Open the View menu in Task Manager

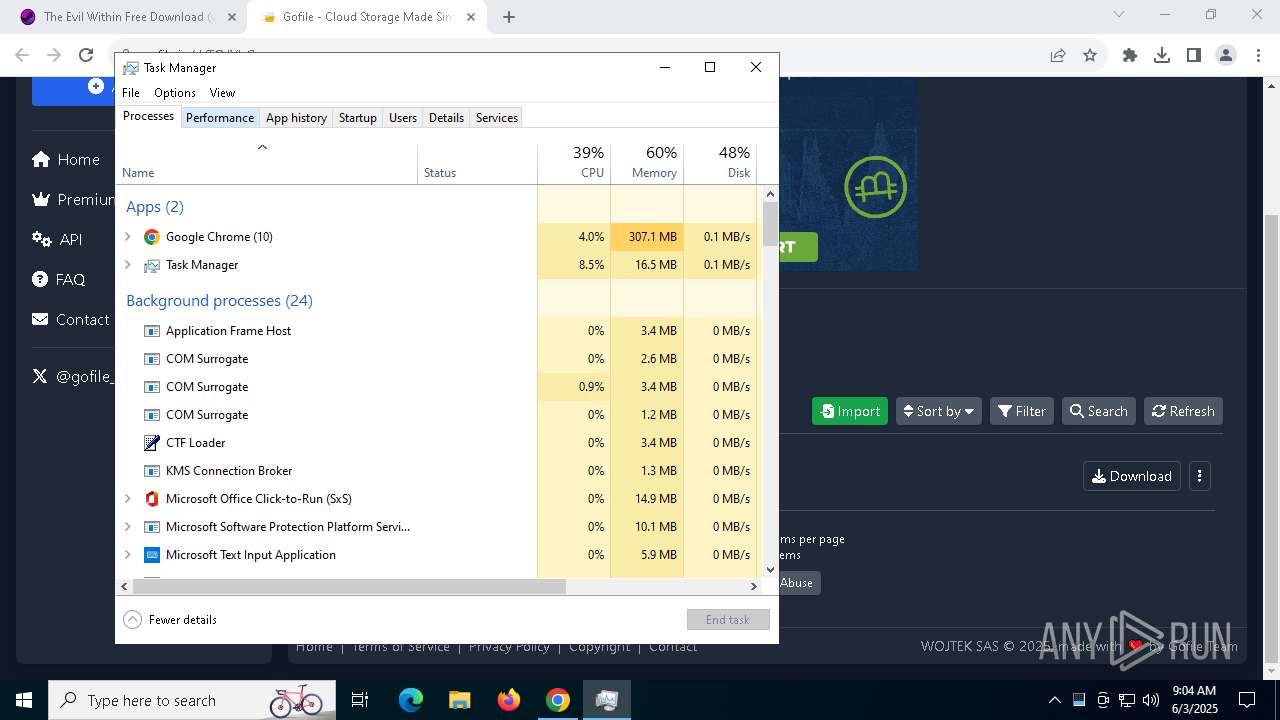222,93
